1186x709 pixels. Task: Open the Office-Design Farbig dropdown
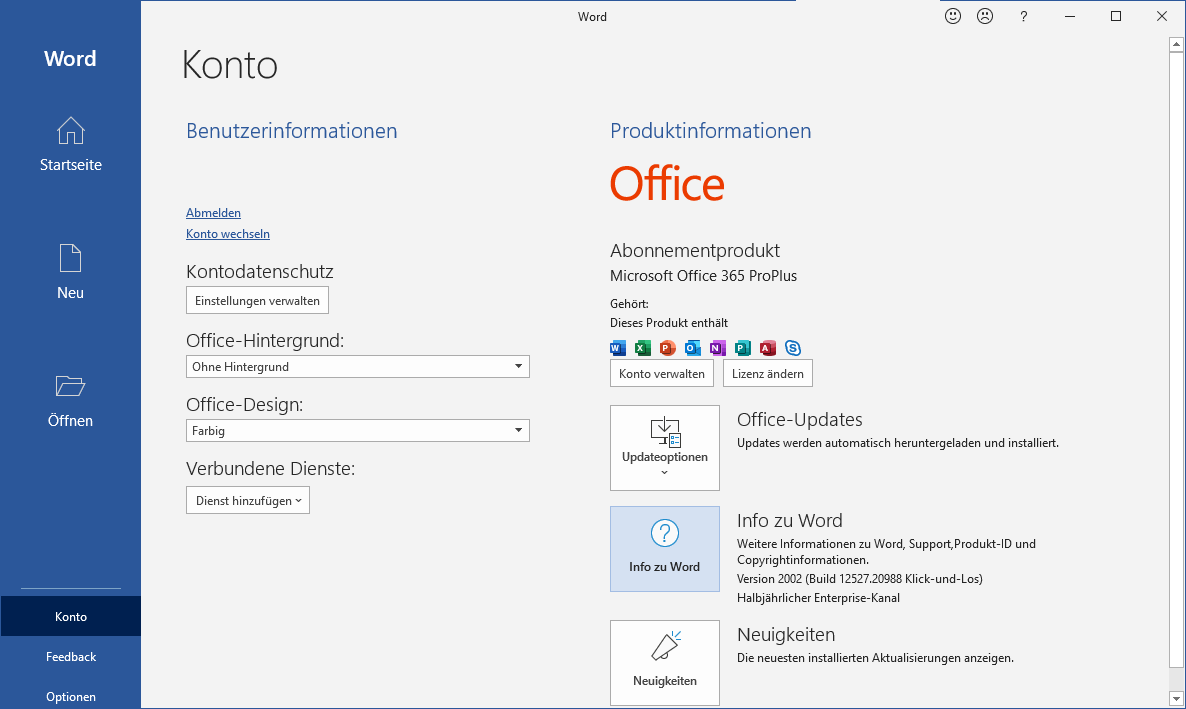[x=357, y=431]
